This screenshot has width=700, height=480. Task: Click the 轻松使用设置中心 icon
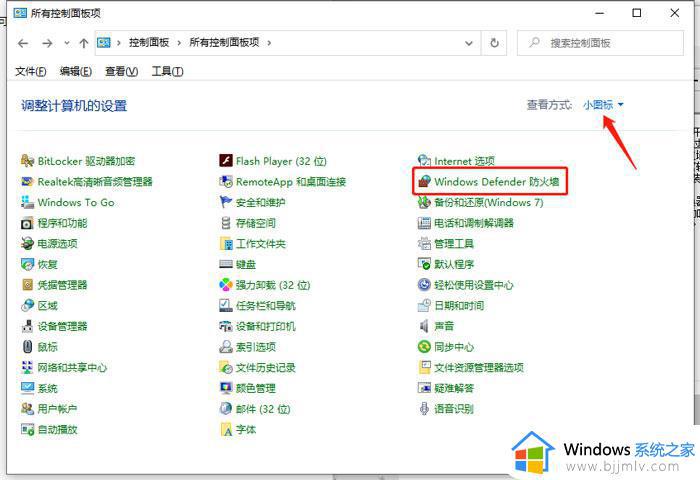pyautogui.click(x=424, y=285)
